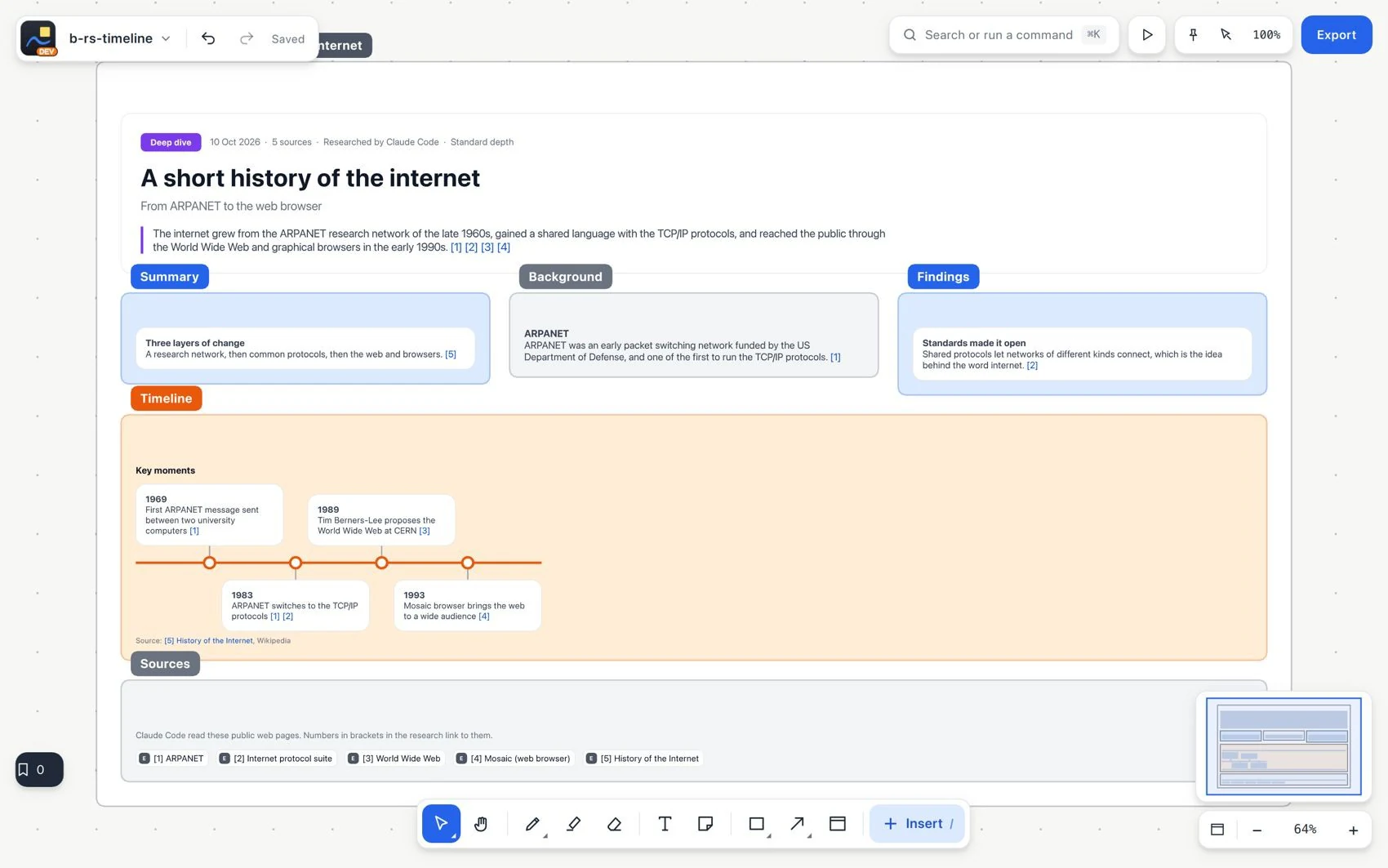Image resolution: width=1388 pixels, height=868 pixels.
Task: Select the Background section label
Action: pyautogui.click(x=565, y=277)
